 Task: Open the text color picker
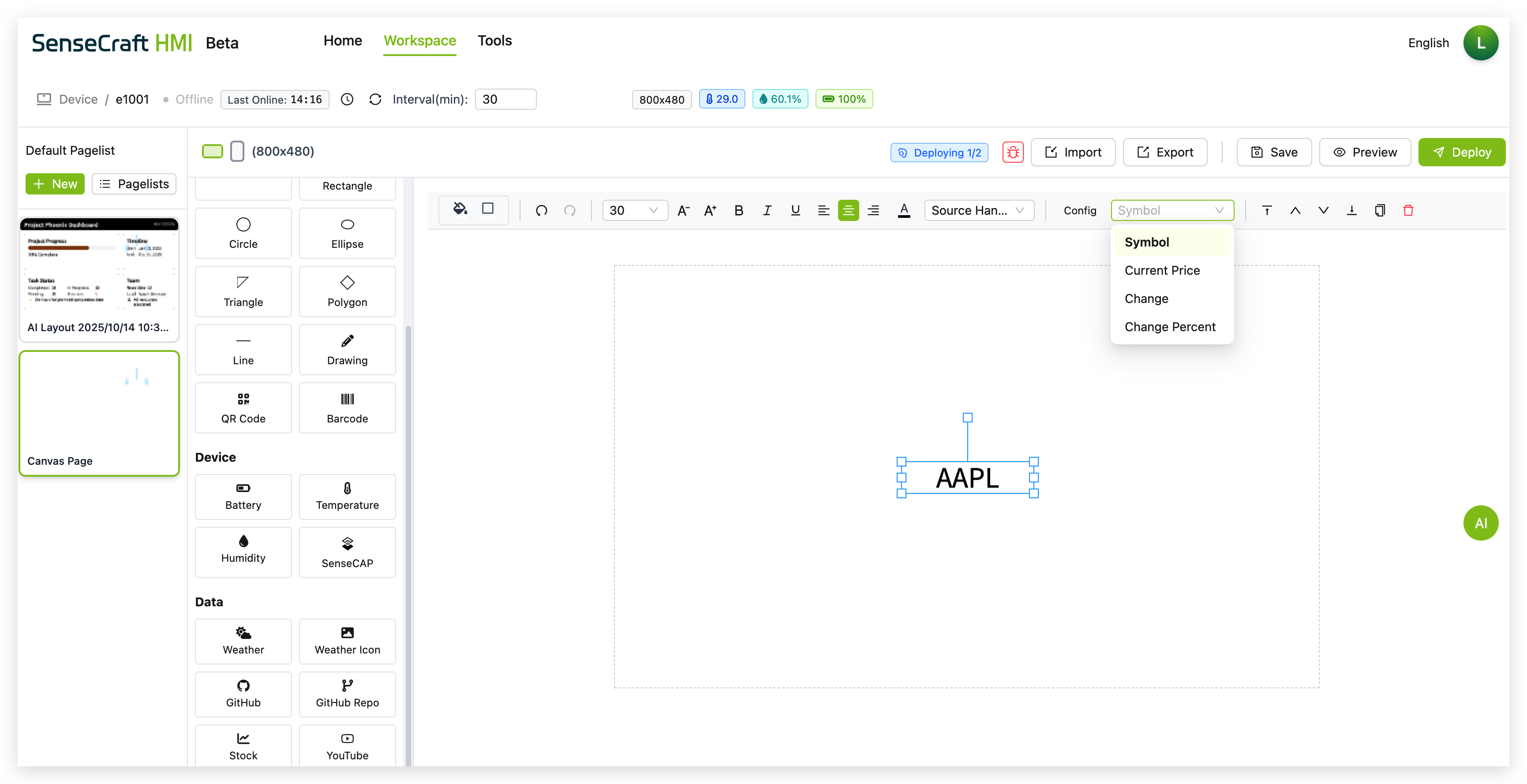tap(903, 210)
